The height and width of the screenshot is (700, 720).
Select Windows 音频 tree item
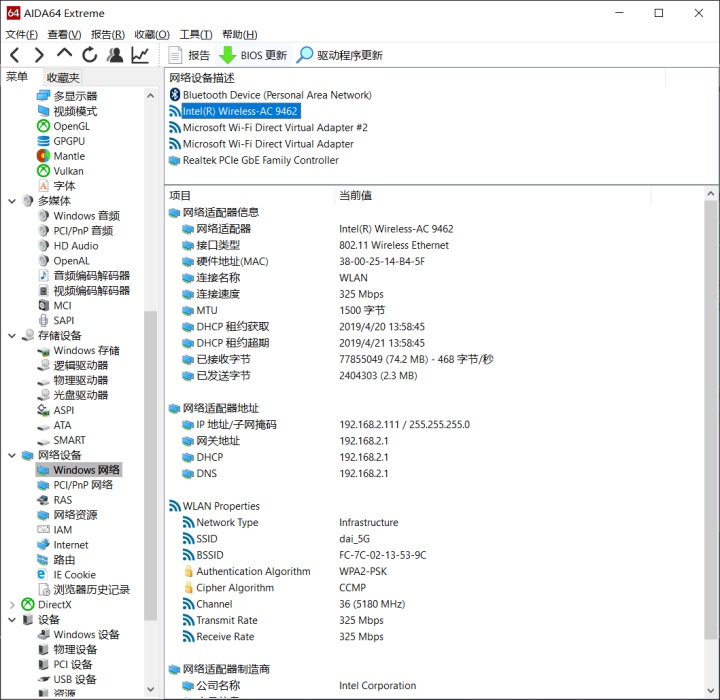click(79, 216)
